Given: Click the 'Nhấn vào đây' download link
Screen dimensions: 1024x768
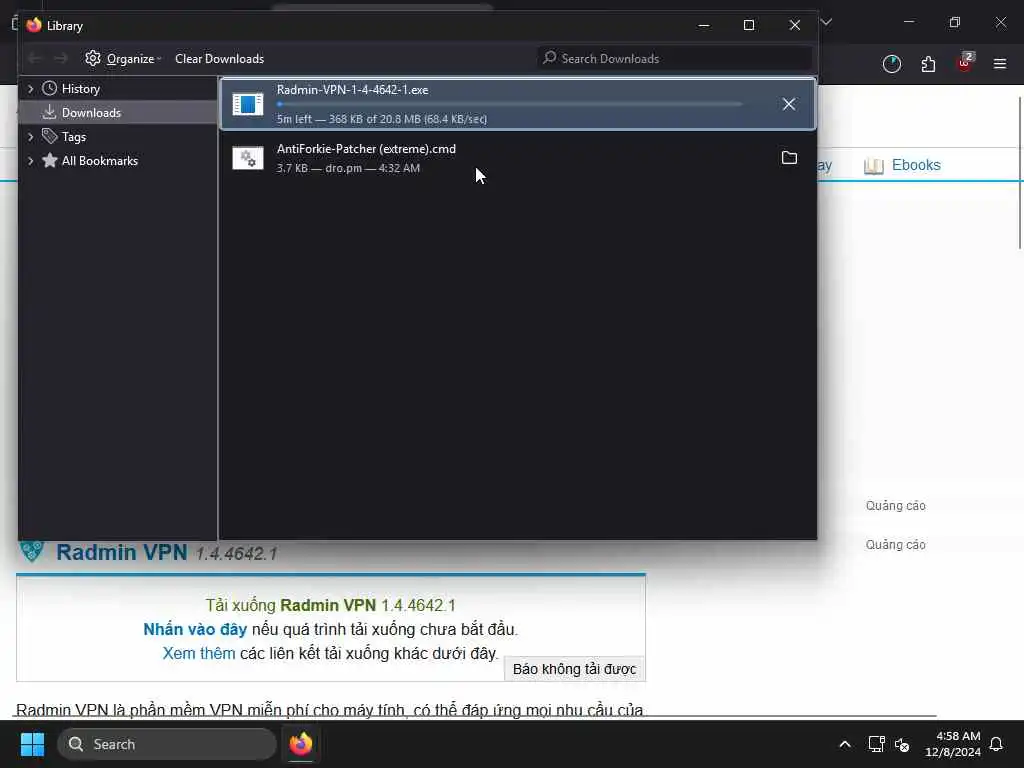Looking at the screenshot, I should (x=195, y=630).
